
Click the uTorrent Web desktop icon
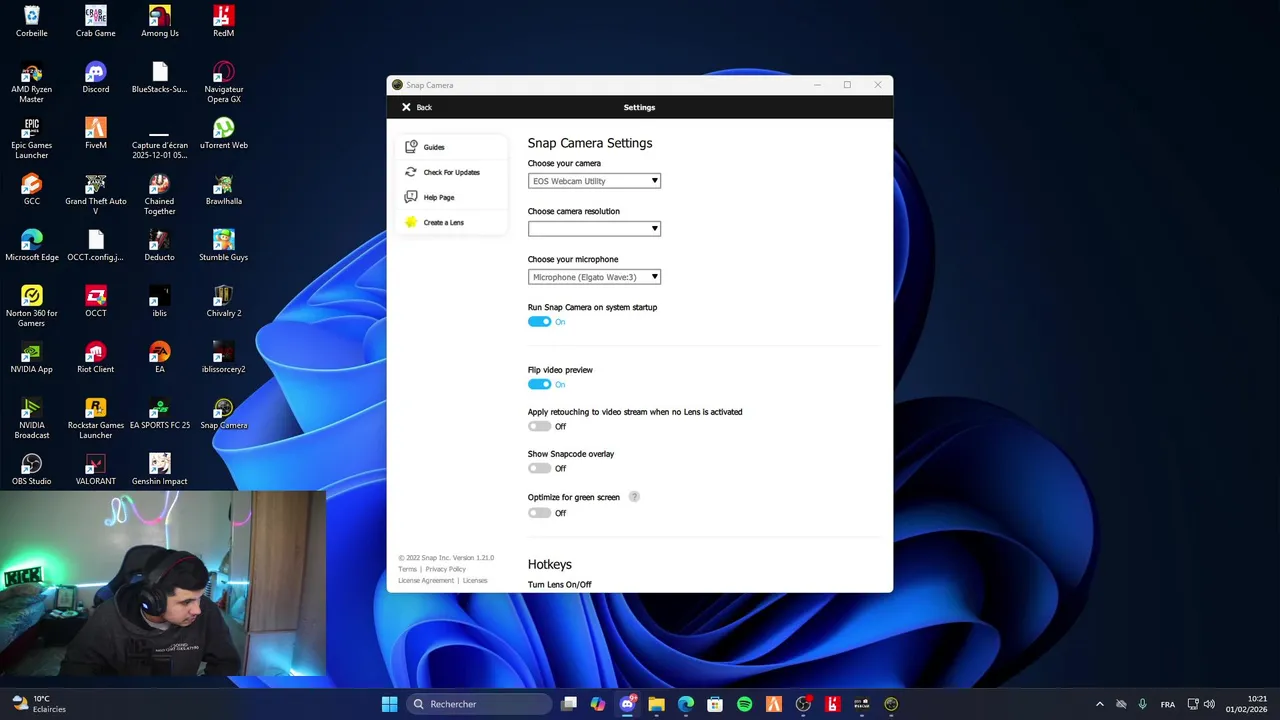point(224,134)
